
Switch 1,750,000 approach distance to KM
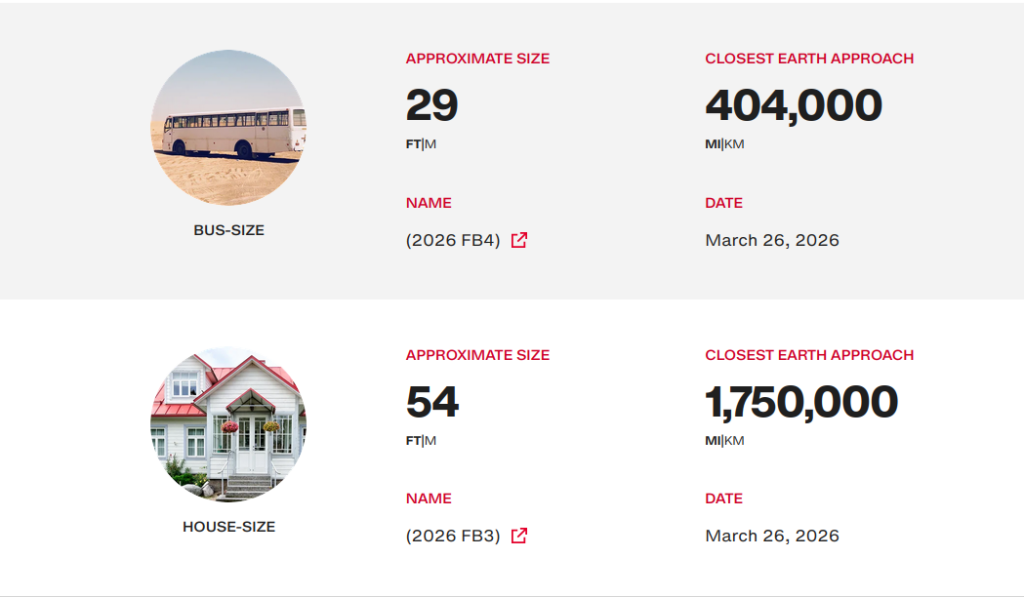(x=735, y=441)
